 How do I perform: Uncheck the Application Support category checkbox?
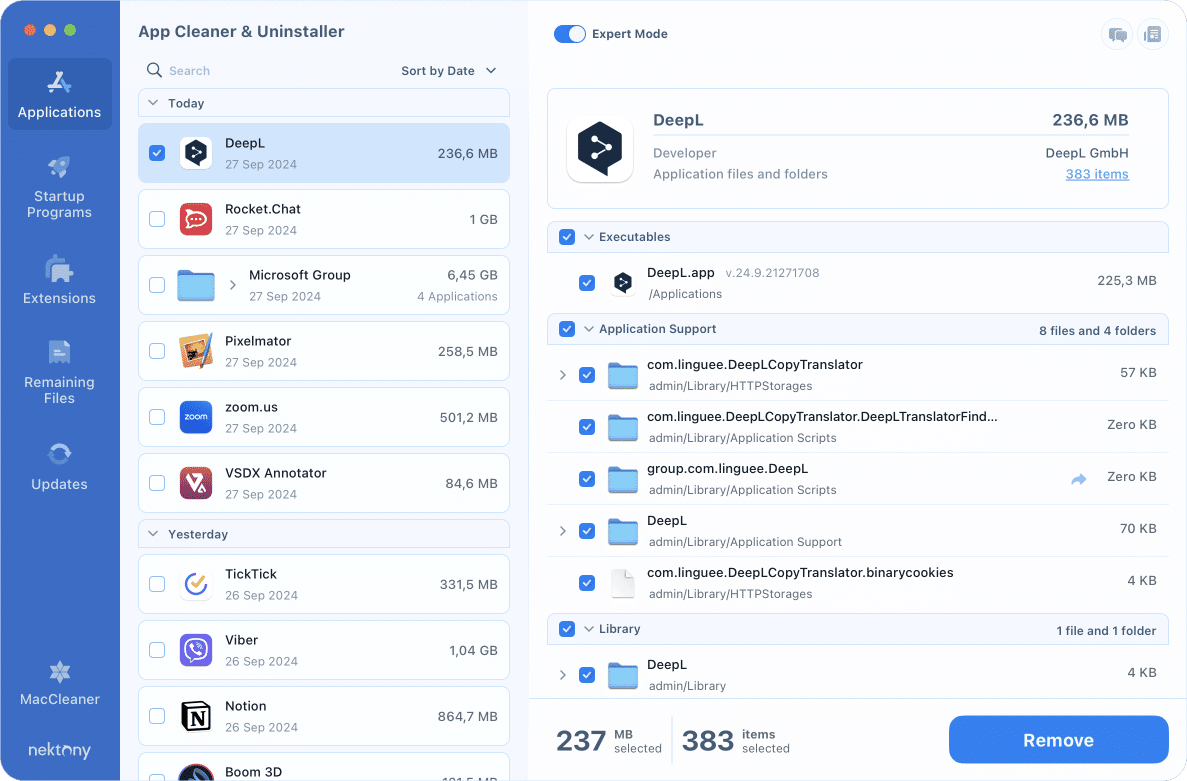pyautogui.click(x=567, y=329)
